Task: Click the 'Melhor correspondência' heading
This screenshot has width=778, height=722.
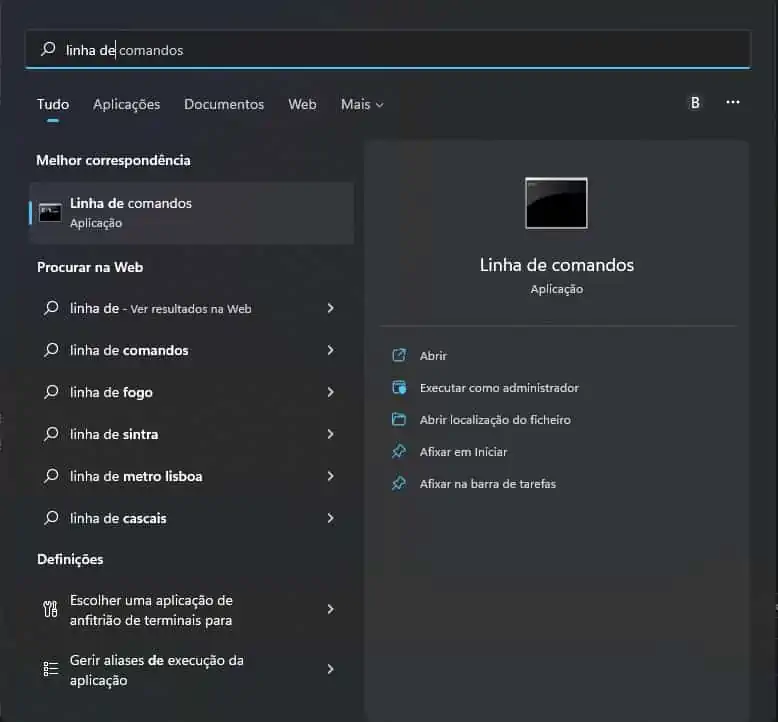Action: pyautogui.click(x=113, y=160)
